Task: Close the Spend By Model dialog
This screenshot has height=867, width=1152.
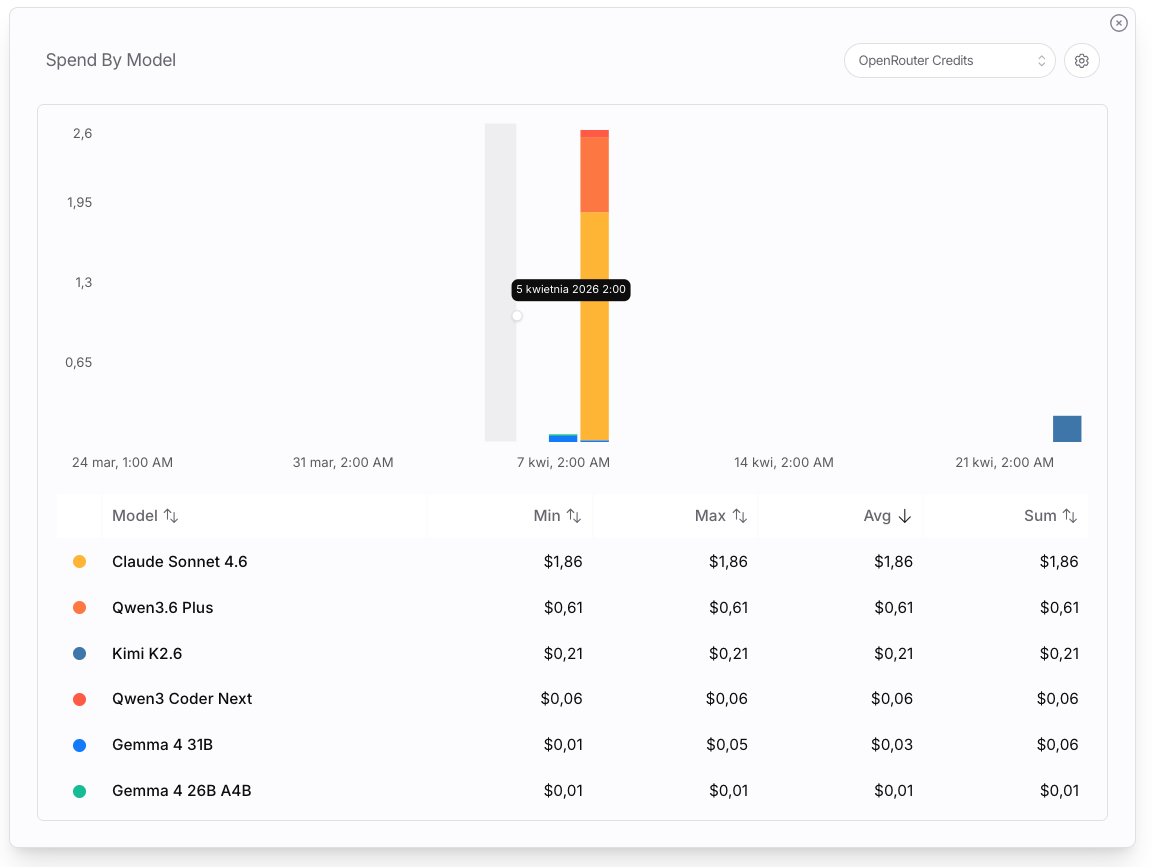Action: pos(1118,23)
